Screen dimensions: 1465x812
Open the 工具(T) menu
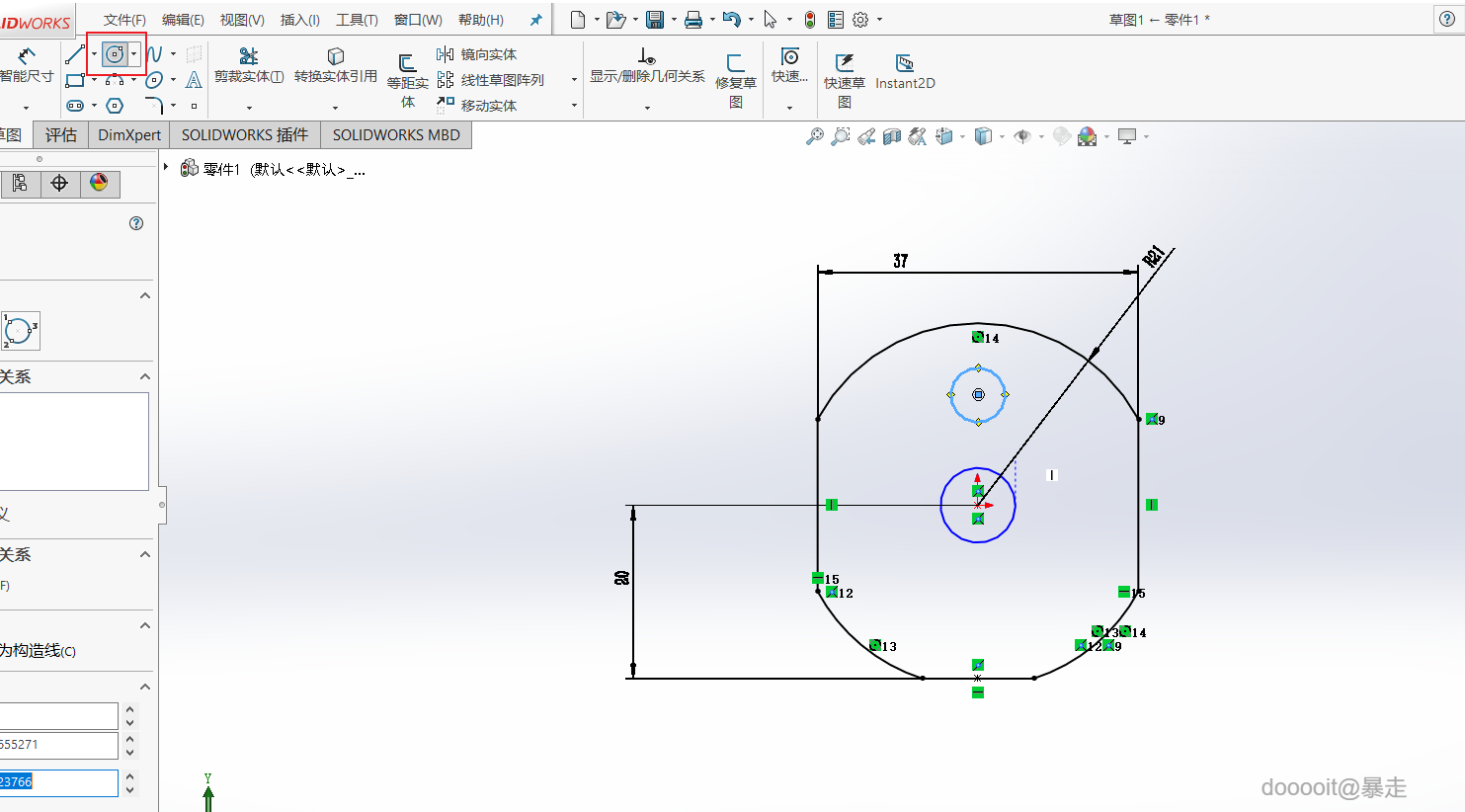357,20
